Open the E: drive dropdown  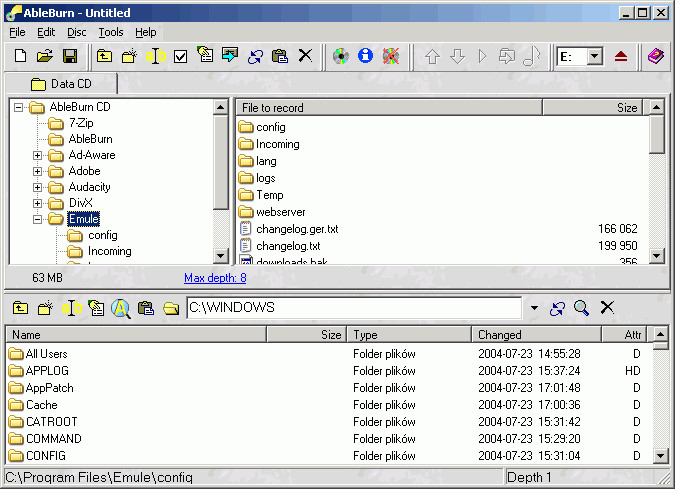[594, 56]
